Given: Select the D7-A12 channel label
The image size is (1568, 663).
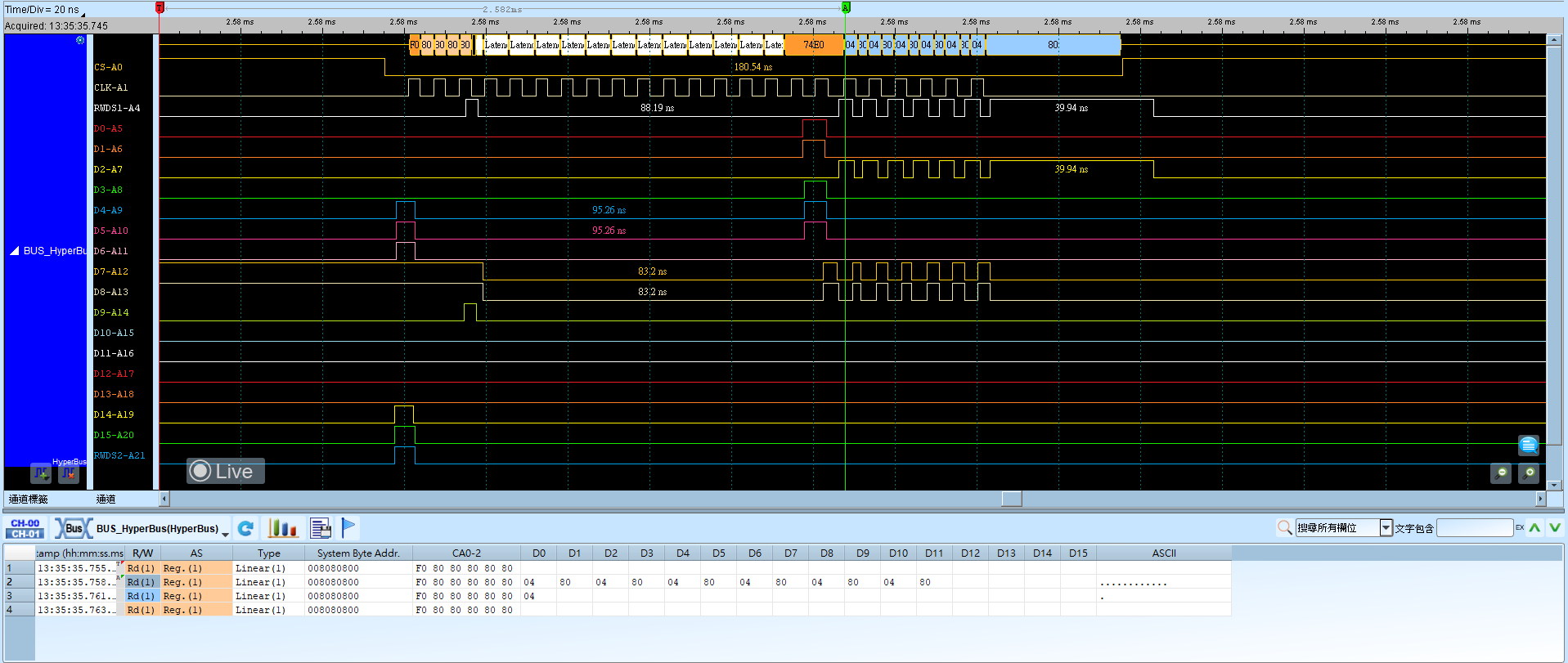Looking at the screenshot, I should (x=110, y=271).
